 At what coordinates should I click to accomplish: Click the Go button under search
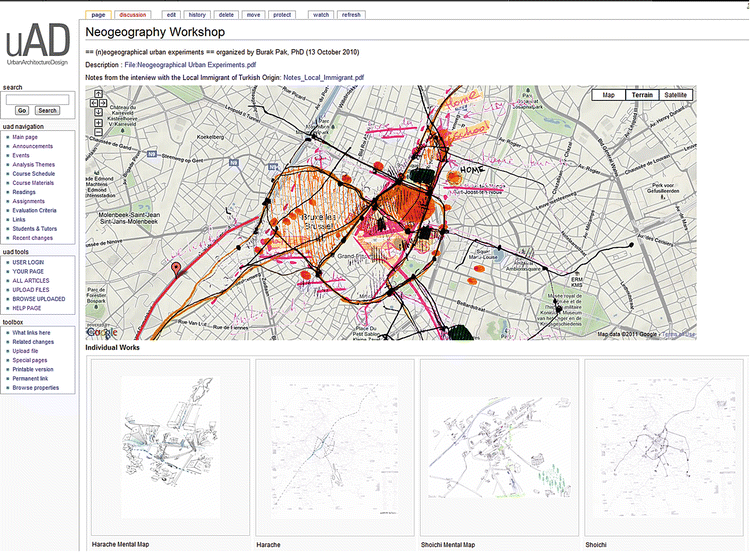pos(22,110)
